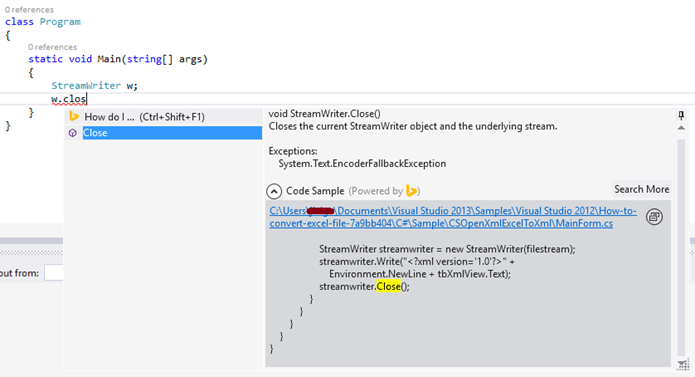Click the 'w.clos' text in the editor

[68, 99]
